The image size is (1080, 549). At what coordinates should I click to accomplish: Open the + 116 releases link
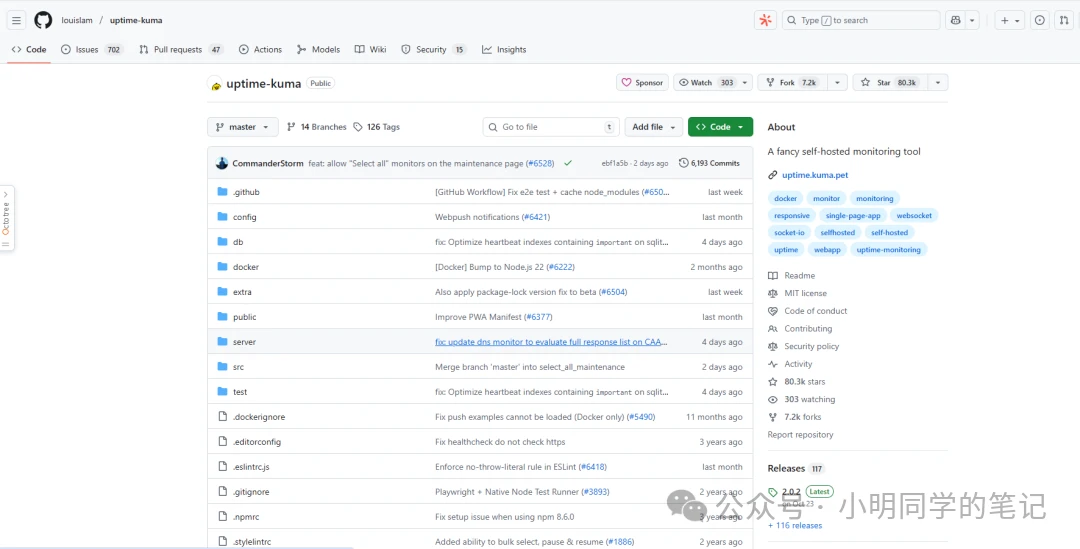[x=795, y=526]
